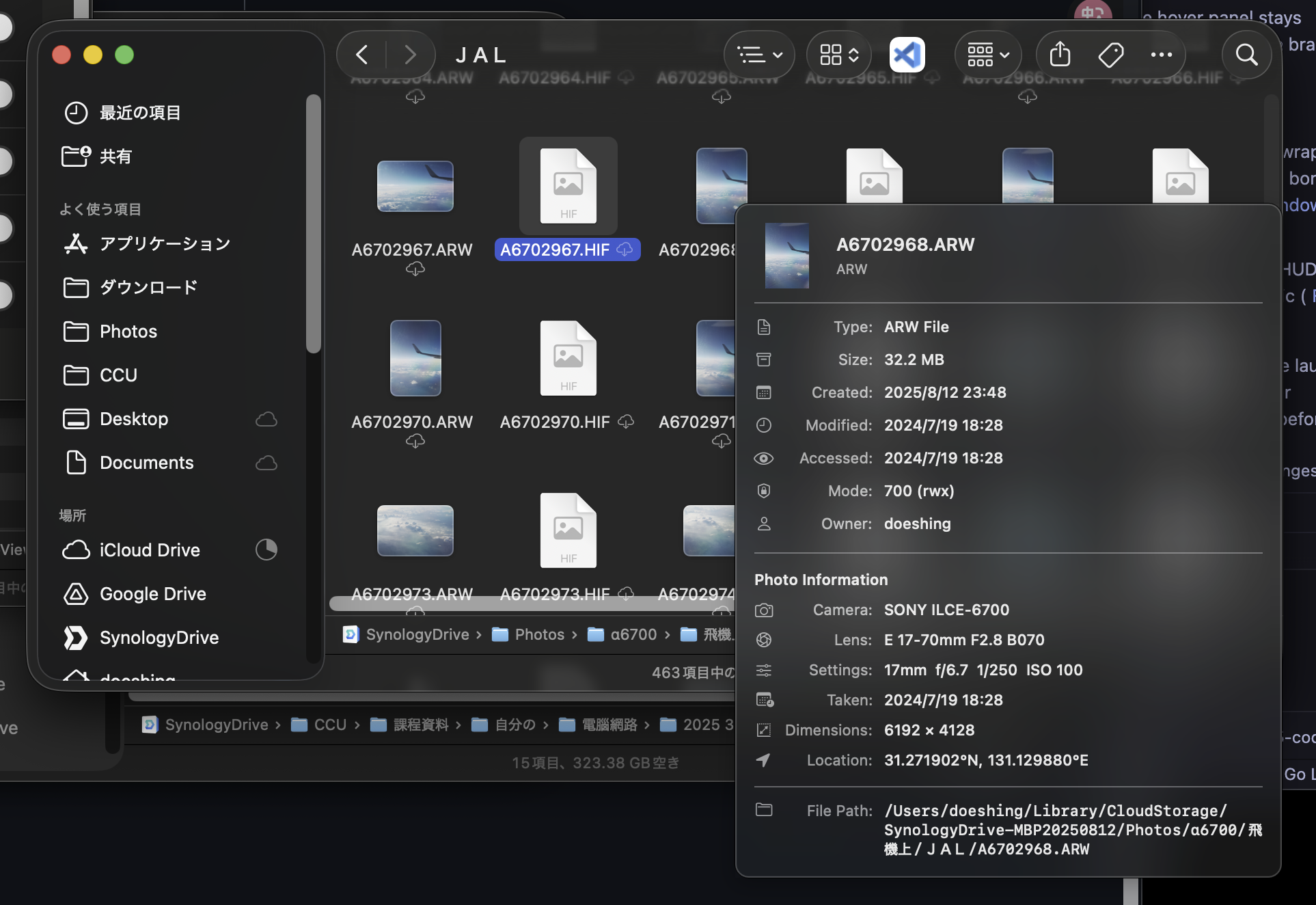Click the iCloud sync indicator beside Desktop
Viewport: 1316px width, 905px height.
tap(266, 419)
